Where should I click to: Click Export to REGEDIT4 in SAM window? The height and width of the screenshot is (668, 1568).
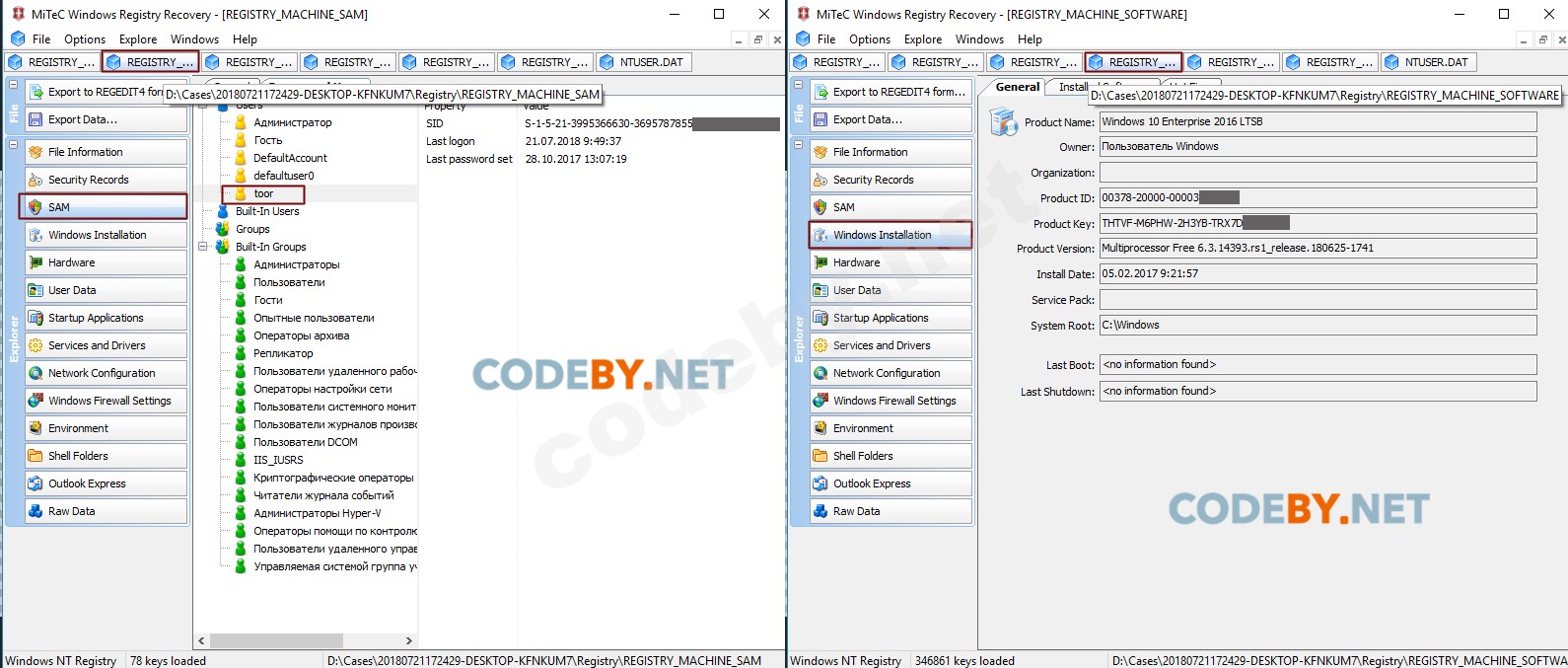coord(93,92)
